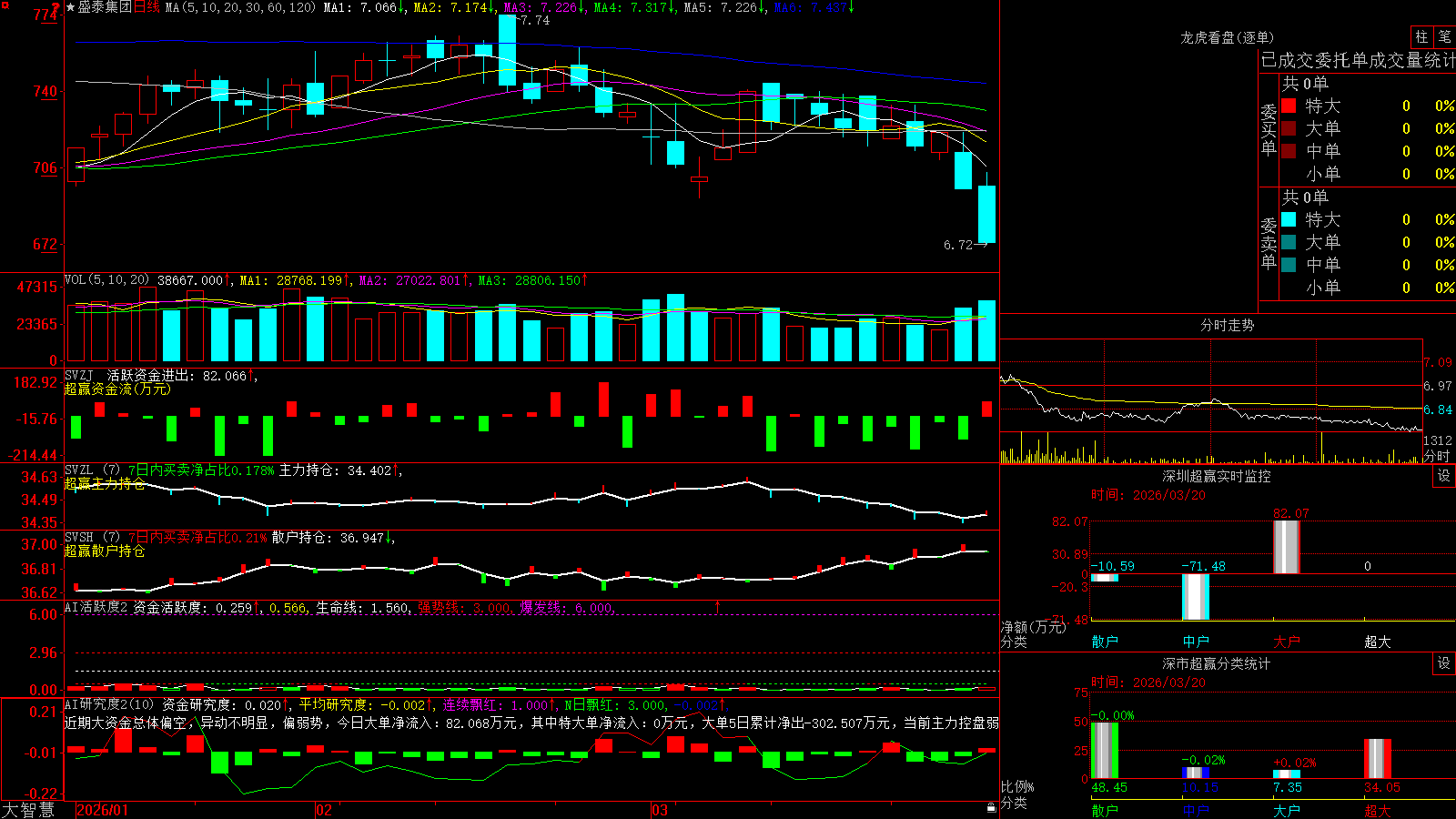This screenshot has width=1456, height=819.
Task: Click the 深圳超赢实时监控 panel title
Action: click(1217, 476)
